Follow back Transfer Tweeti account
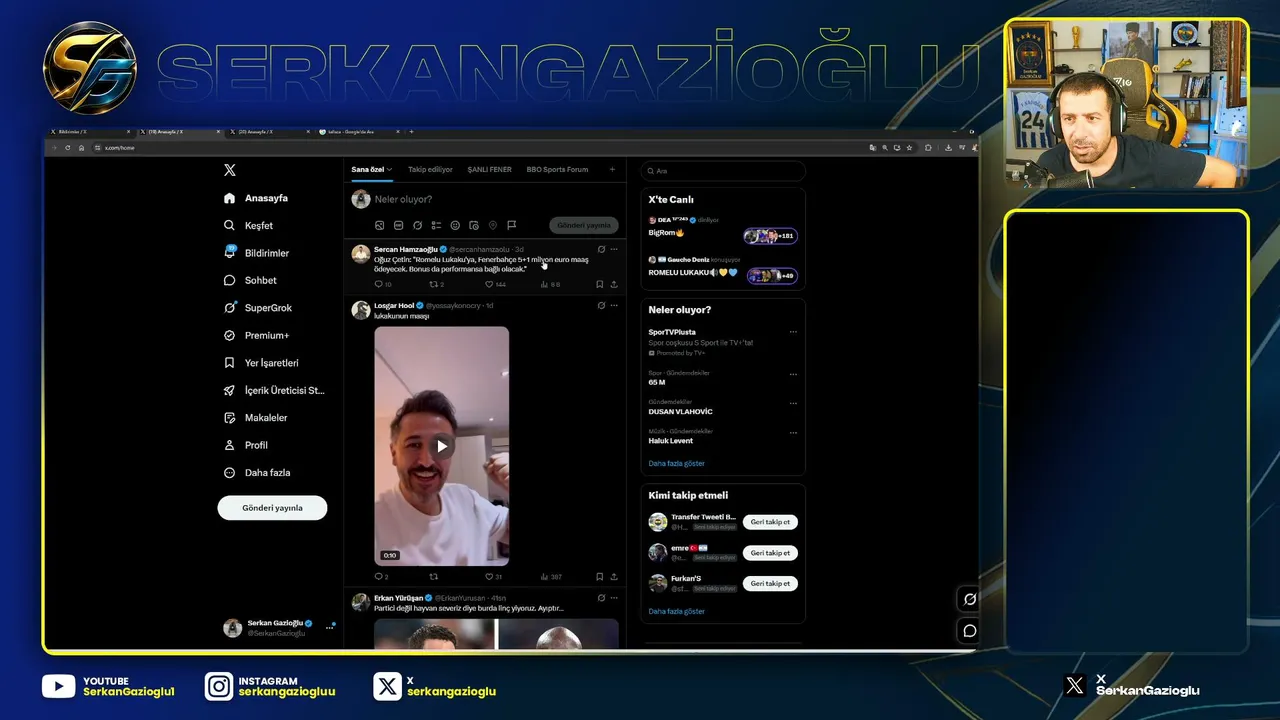This screenshot has width=1280, height=720. (x=770, y=522)
